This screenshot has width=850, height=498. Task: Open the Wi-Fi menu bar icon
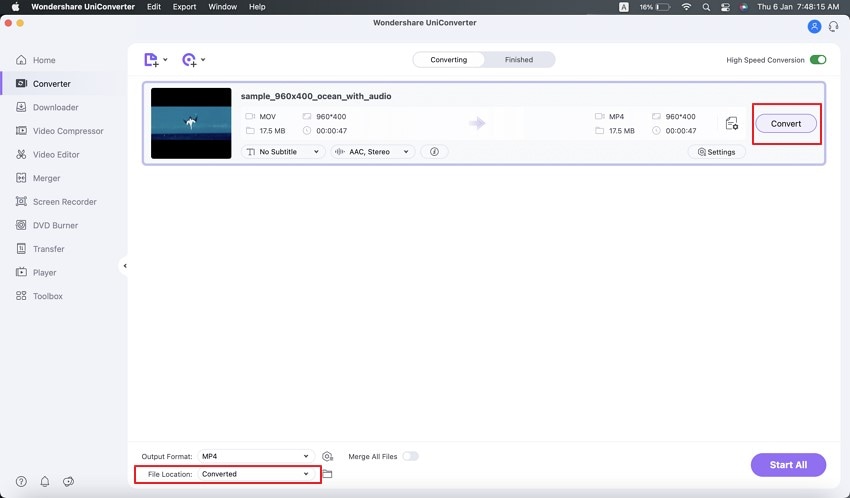(686, 7)
